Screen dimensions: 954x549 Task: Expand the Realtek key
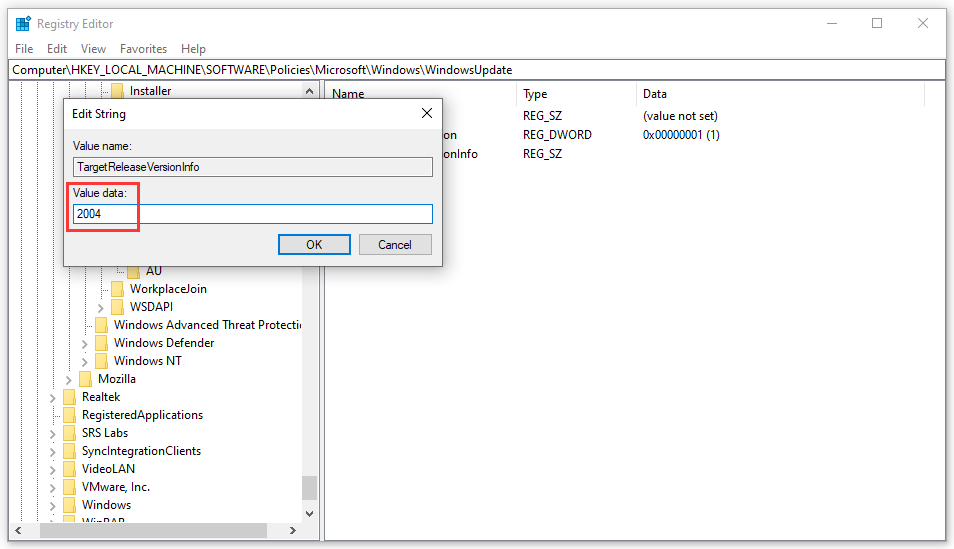(x=52, y=398)
